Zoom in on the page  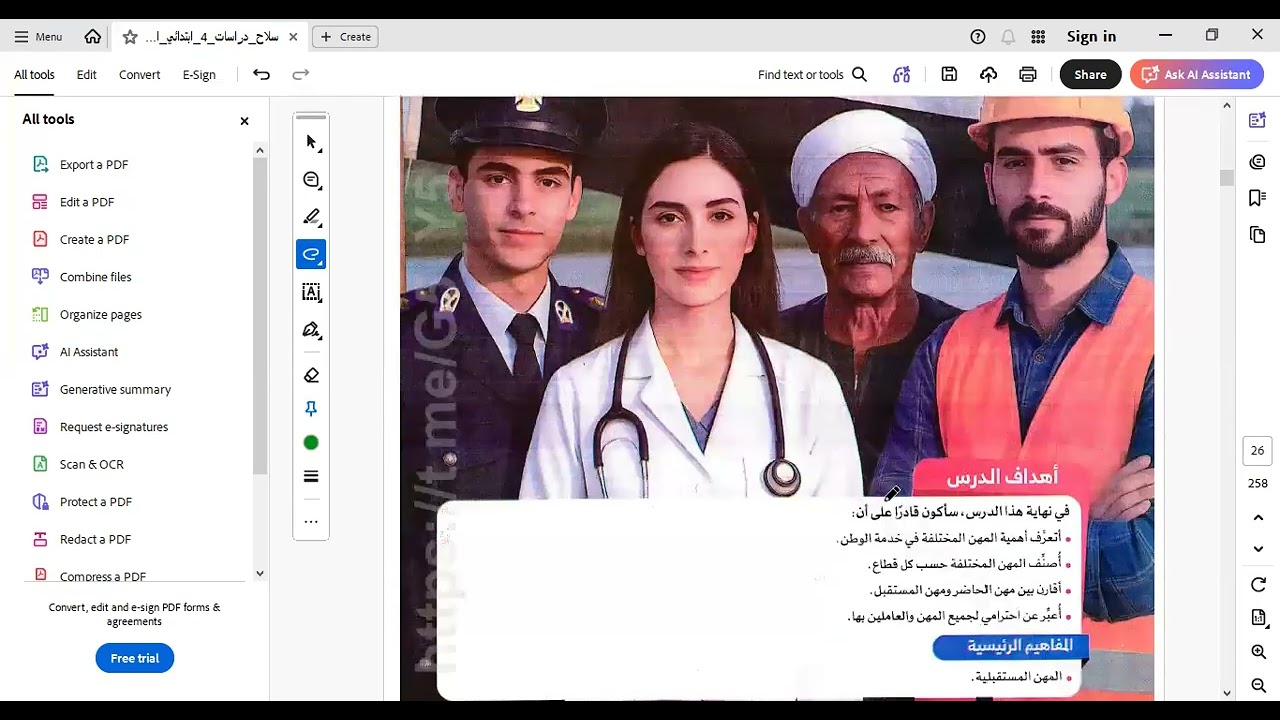[x=1258, y=652]
